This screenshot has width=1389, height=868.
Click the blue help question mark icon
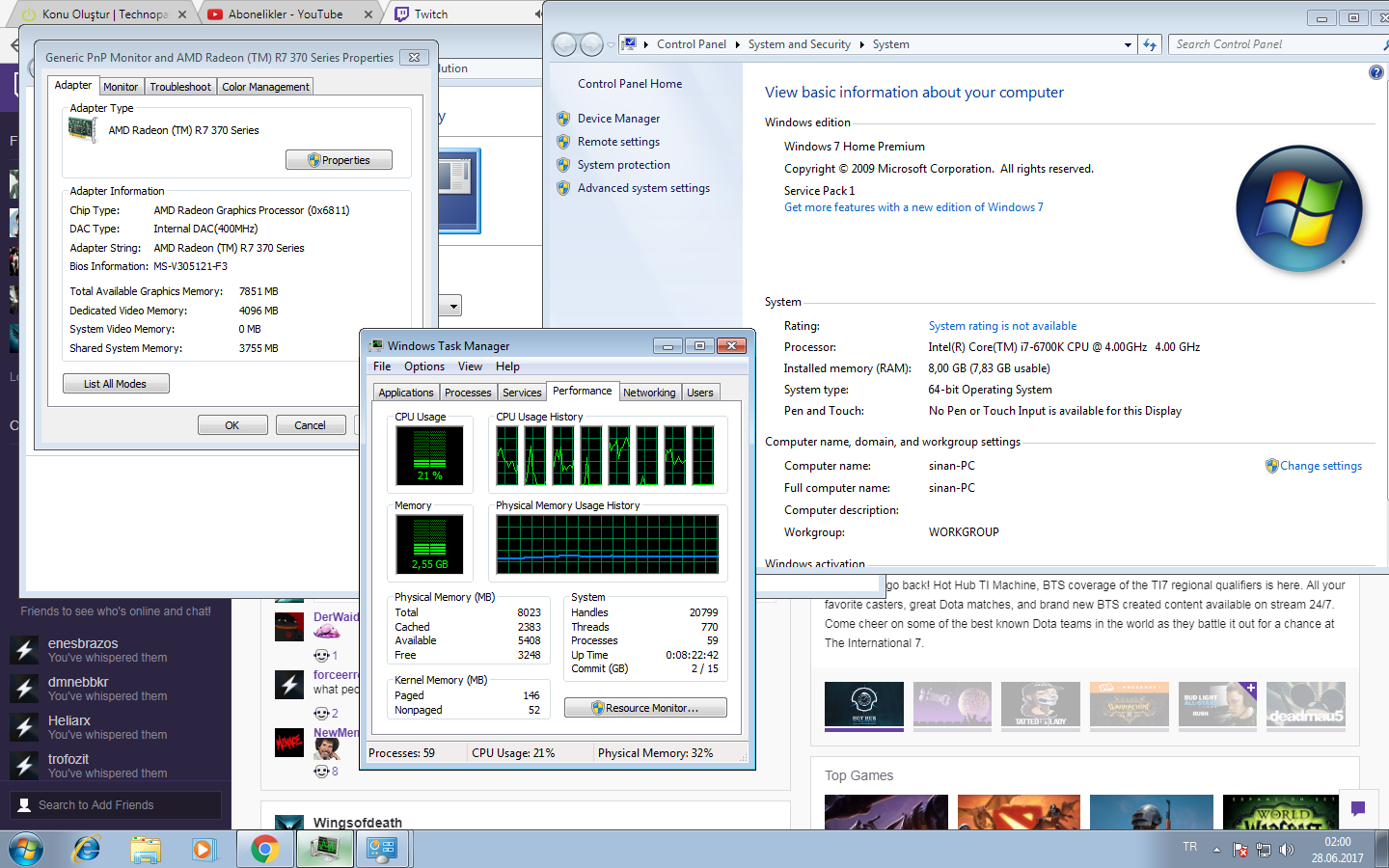click(1376, 72)
